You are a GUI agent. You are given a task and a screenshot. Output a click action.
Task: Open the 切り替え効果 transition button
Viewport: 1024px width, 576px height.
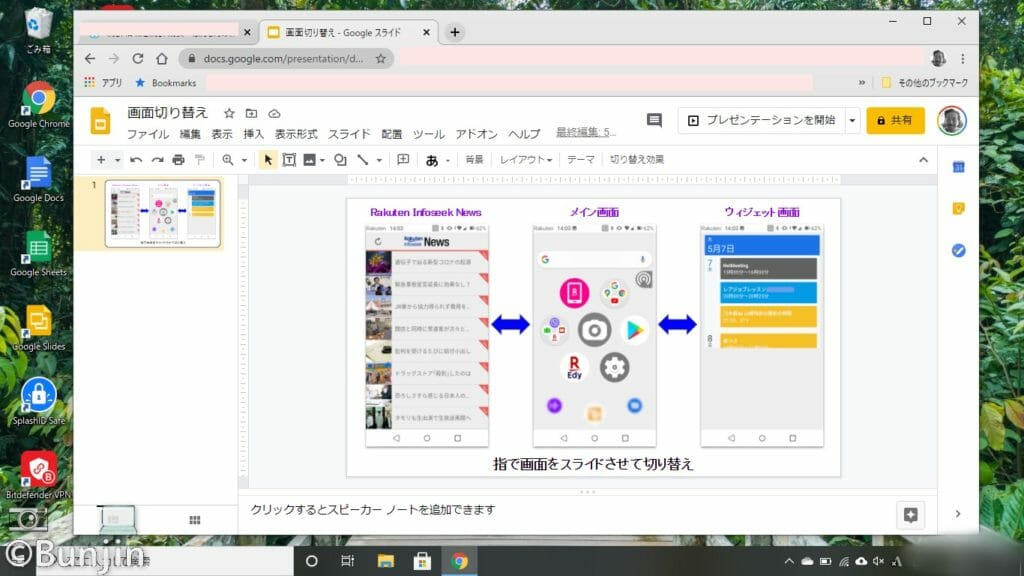[637, 160]
